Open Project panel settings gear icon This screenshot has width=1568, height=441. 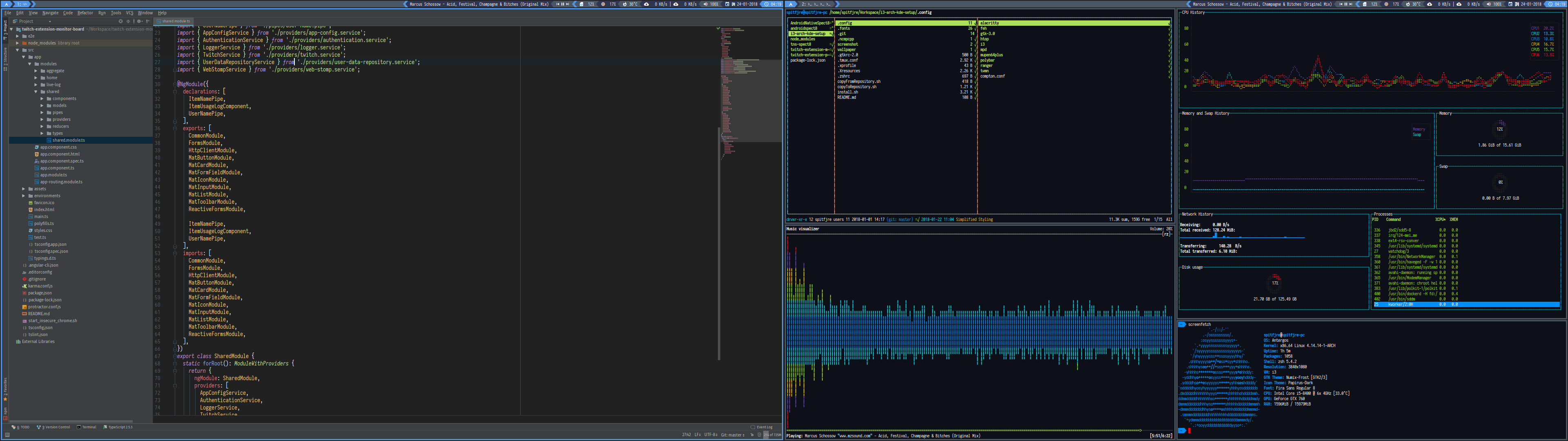click(139, 21)
